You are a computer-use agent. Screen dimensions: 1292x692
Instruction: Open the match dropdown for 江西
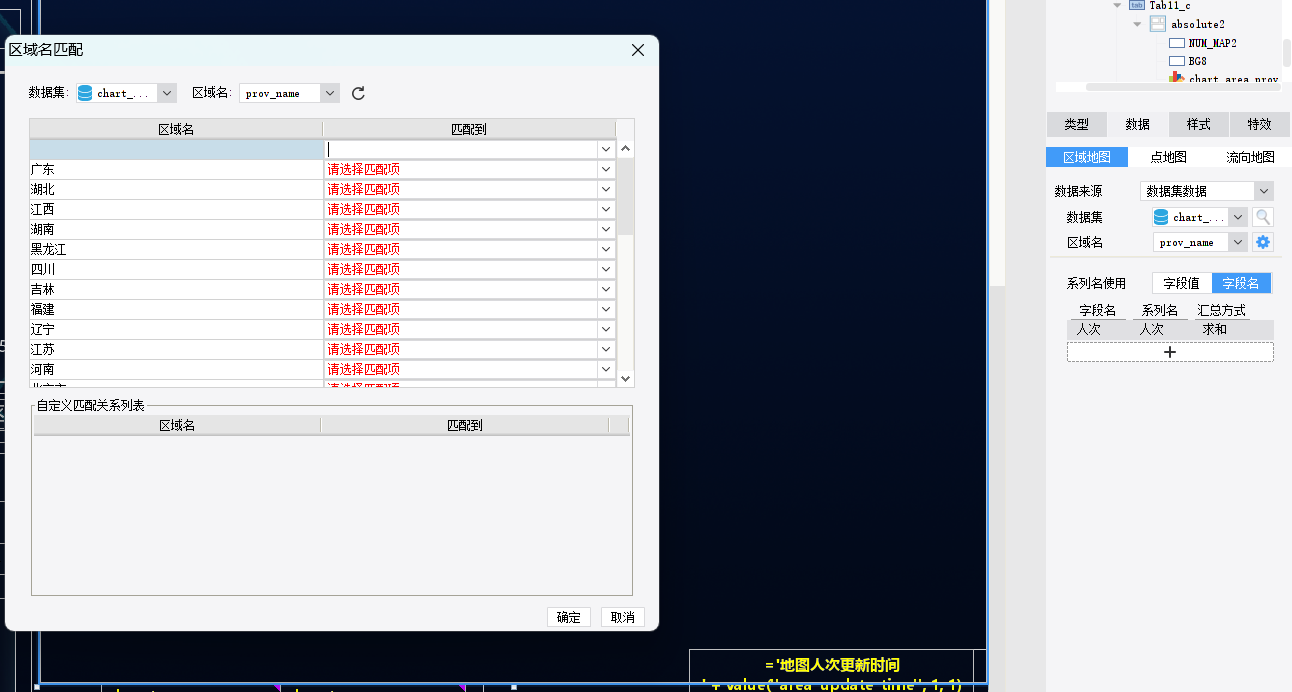click(606, 209)
